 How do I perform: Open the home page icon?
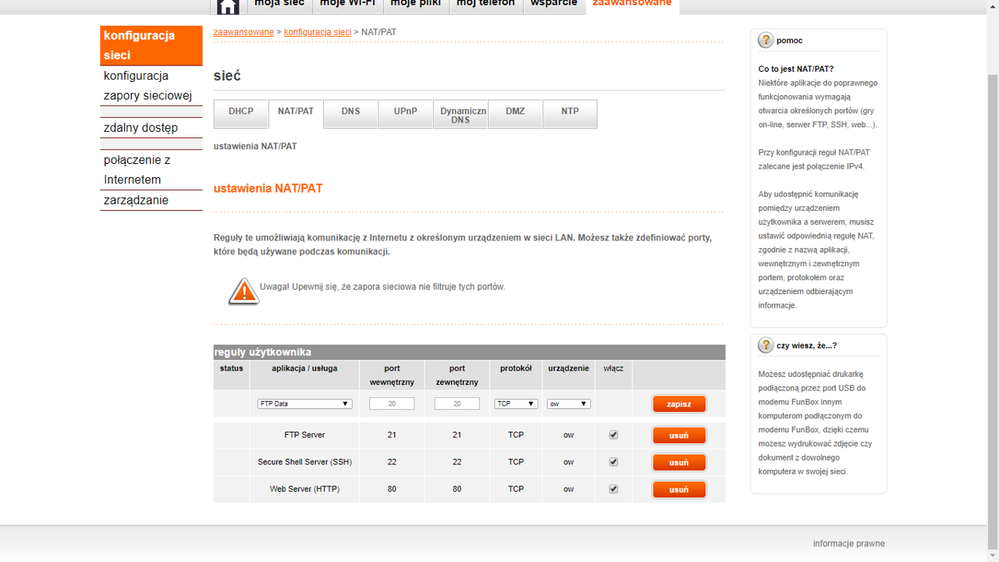[x=227, y=6]
